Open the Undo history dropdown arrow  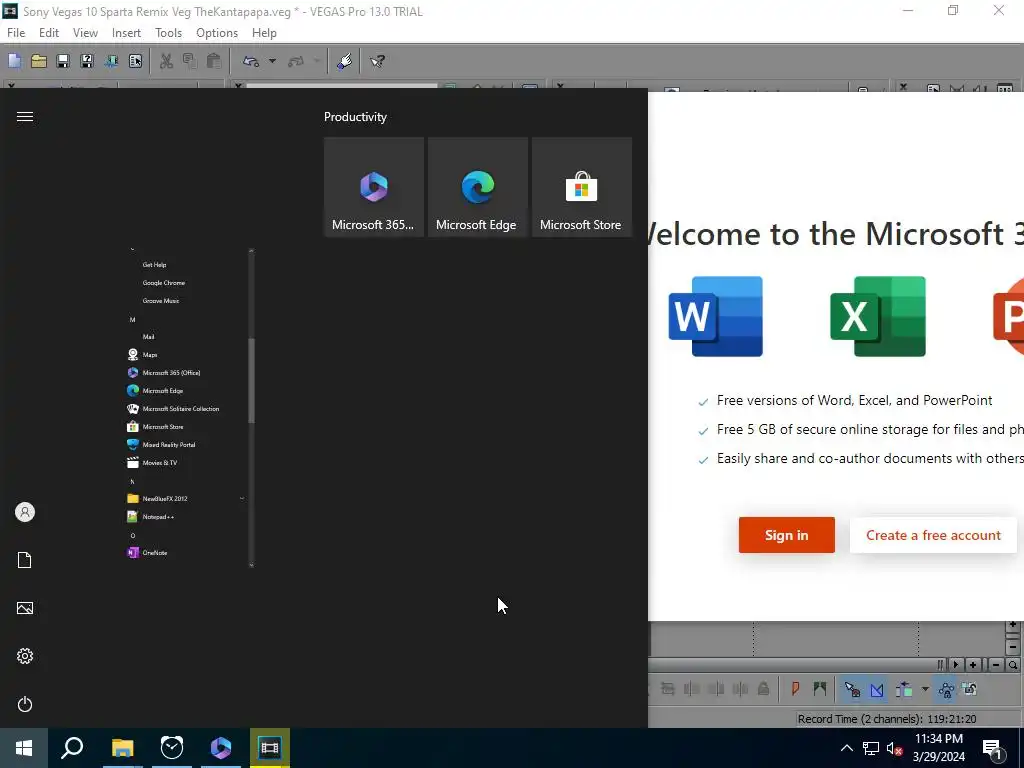coord(272,61)
